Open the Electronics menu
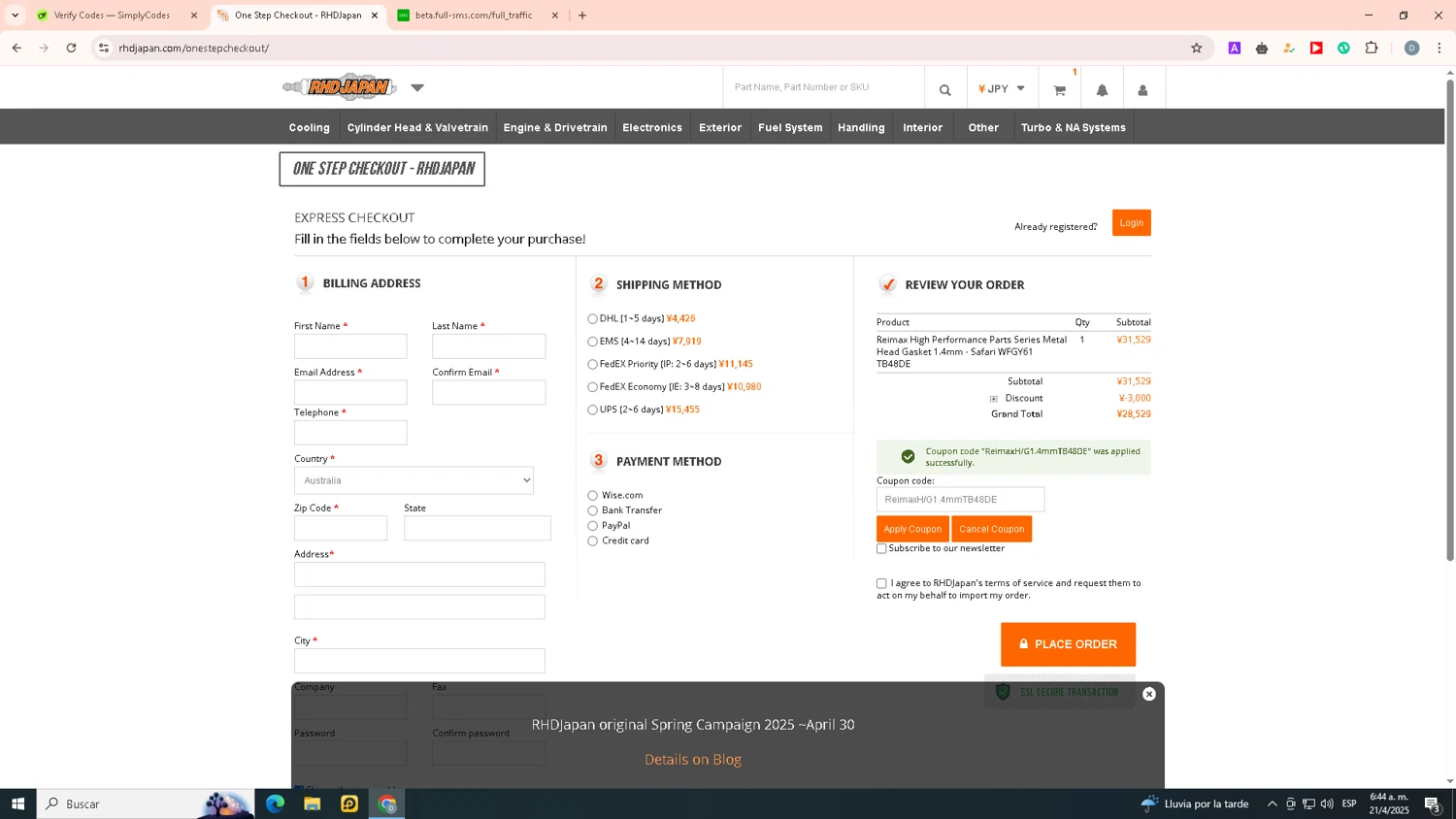The height and width of the screenshot is (819, 1456). 652,127
